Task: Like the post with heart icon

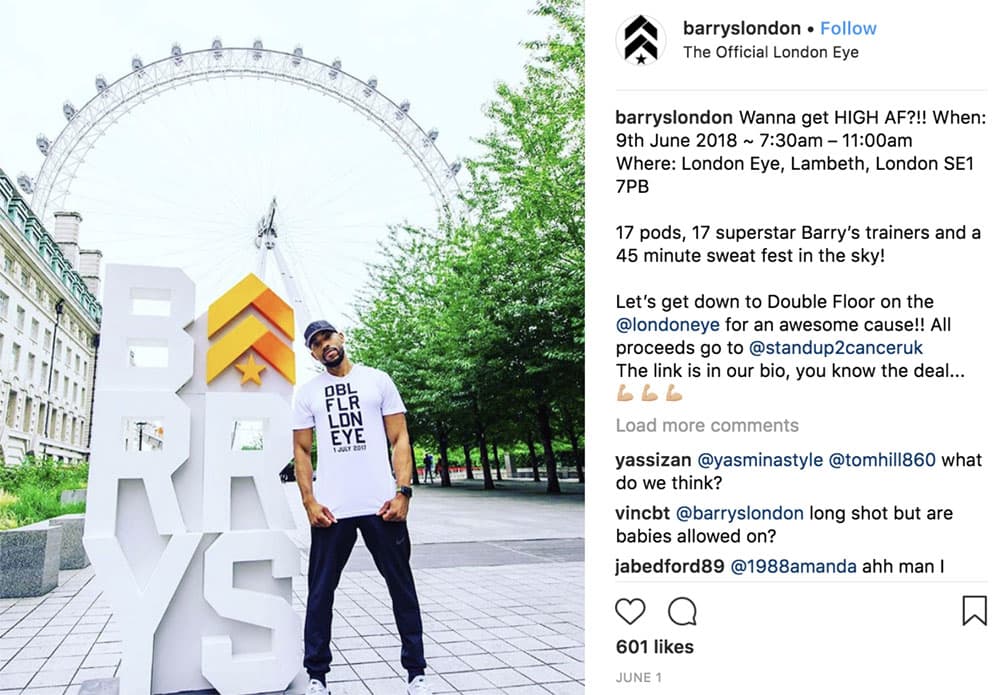Action: [x=630, y=611]
